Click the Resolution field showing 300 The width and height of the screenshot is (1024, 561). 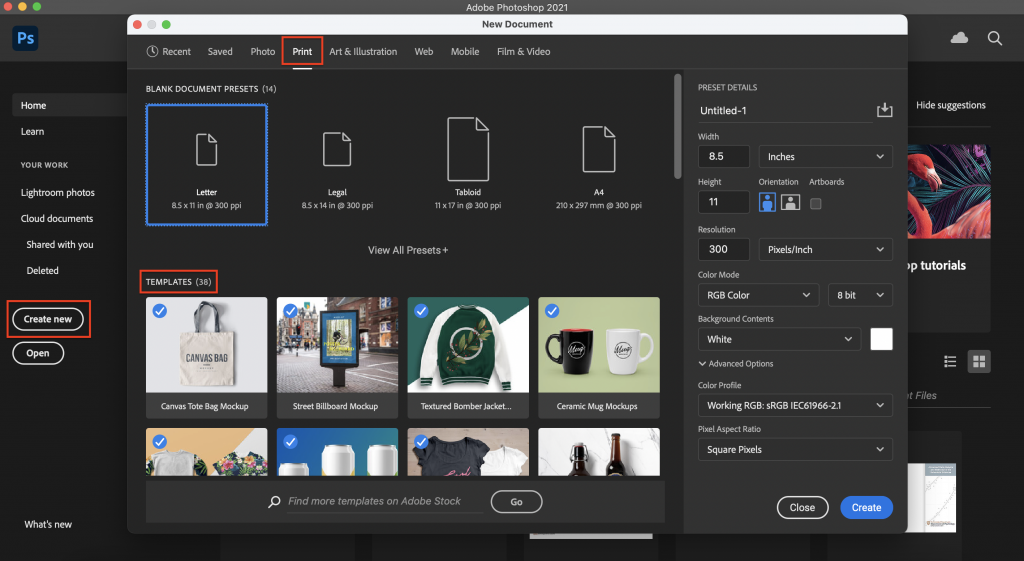coord(724,249)
